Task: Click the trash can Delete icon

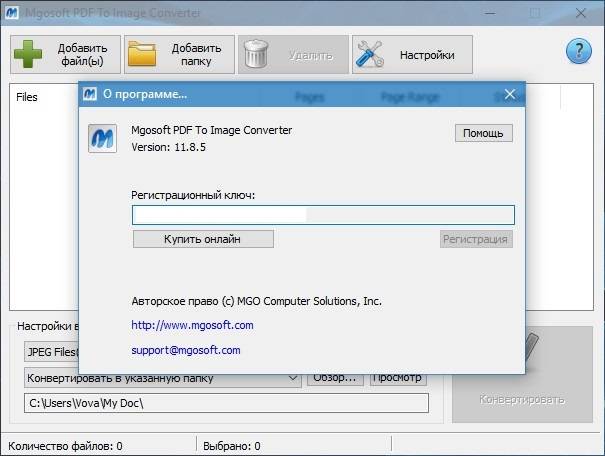Action: pos(257,54)
